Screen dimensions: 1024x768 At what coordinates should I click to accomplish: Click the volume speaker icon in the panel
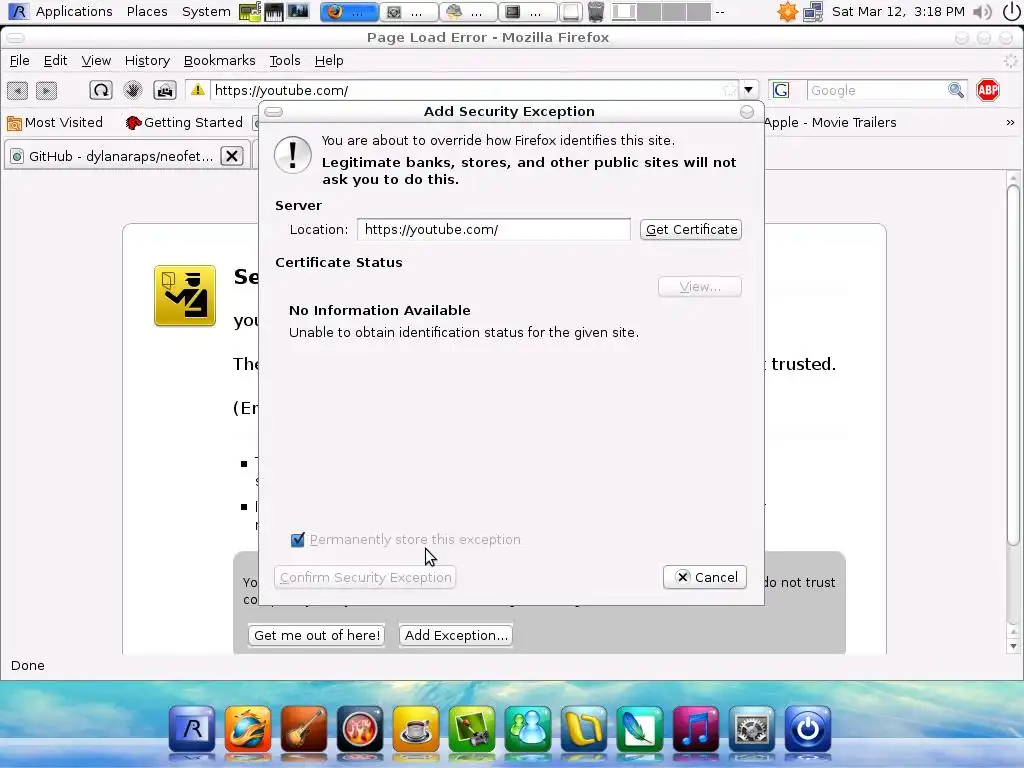(x=982, y=12)
